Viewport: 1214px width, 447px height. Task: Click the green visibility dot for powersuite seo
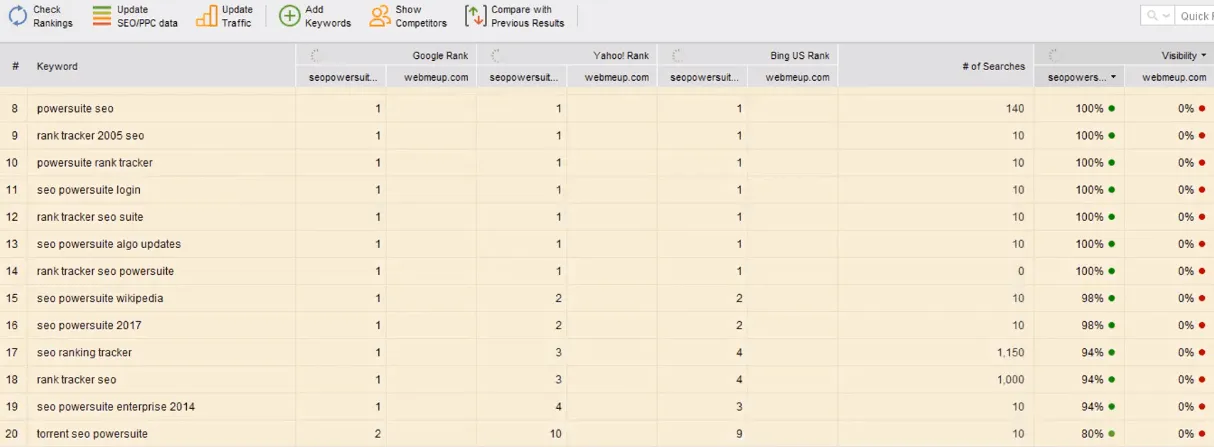(1111, 108)
